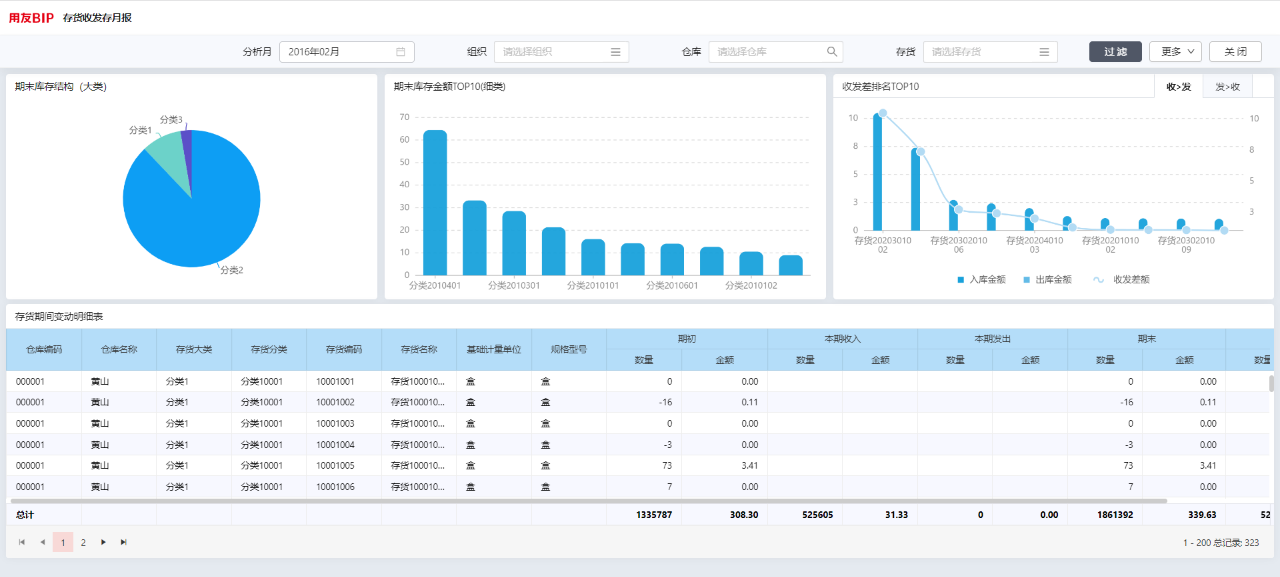Screen dimensions: 1280x577
Task: Click the 期末 group column header
Action: coord(1147,339)
